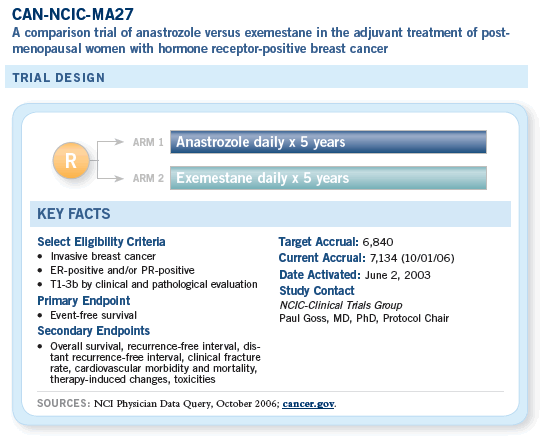This screenshot has height=438, width=540.
Task: Open the cancer.gov source link
Action: (x=308, y=404)
